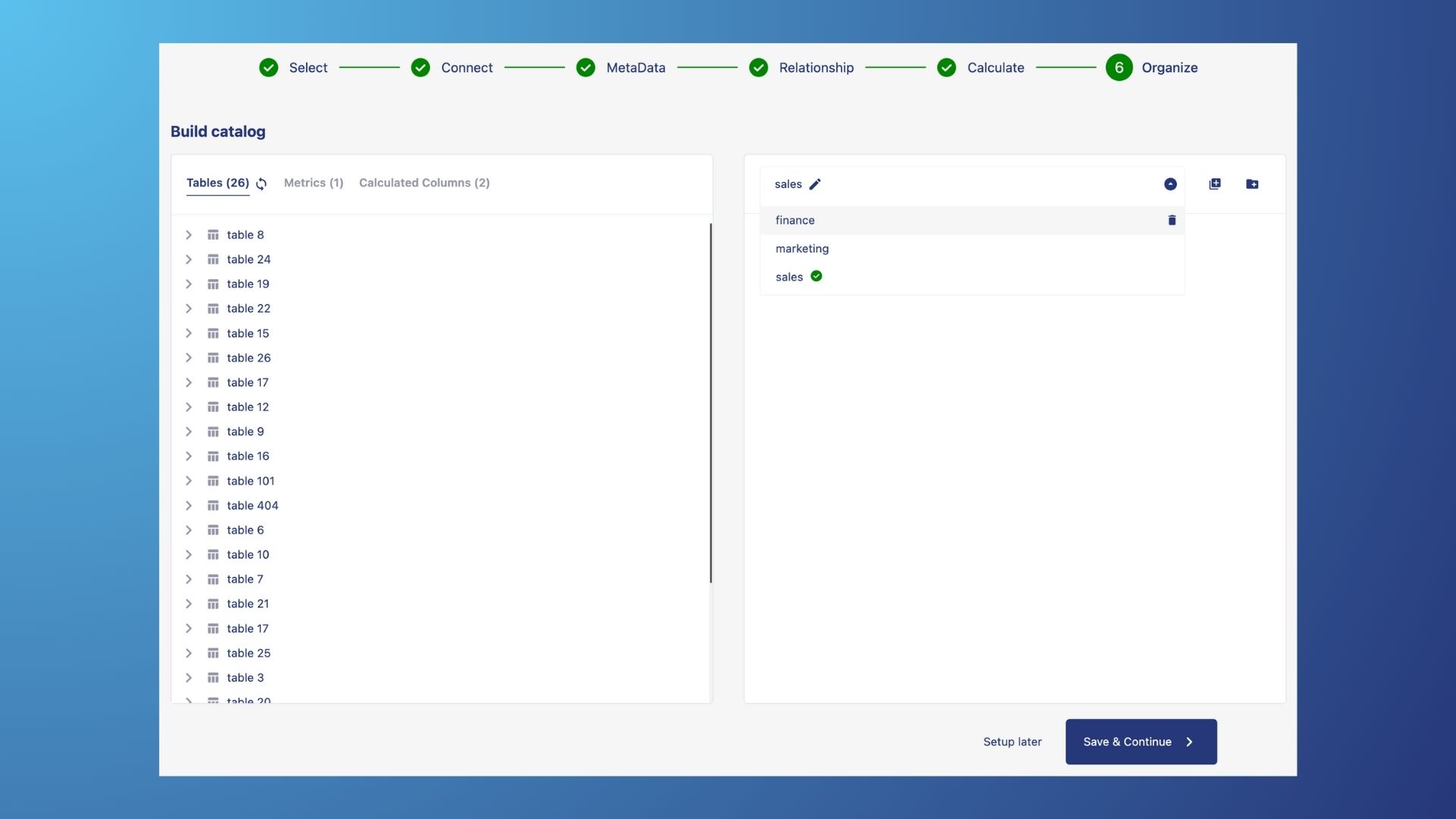Image resolution: width=1456 pixels, height=819 pixels.
Task: Click the step 6 Organize circle
Action: coord(1119,67)
